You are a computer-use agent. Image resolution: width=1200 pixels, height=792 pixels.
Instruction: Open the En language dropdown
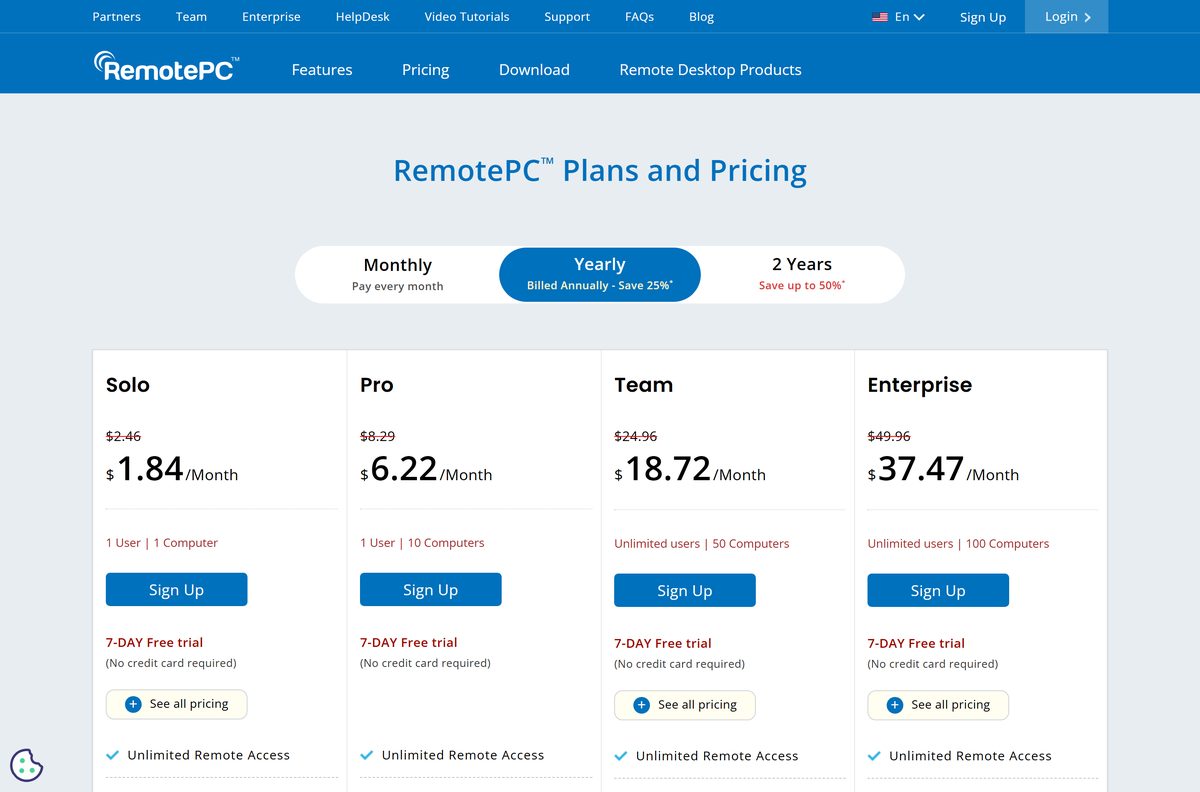point(910,17)
